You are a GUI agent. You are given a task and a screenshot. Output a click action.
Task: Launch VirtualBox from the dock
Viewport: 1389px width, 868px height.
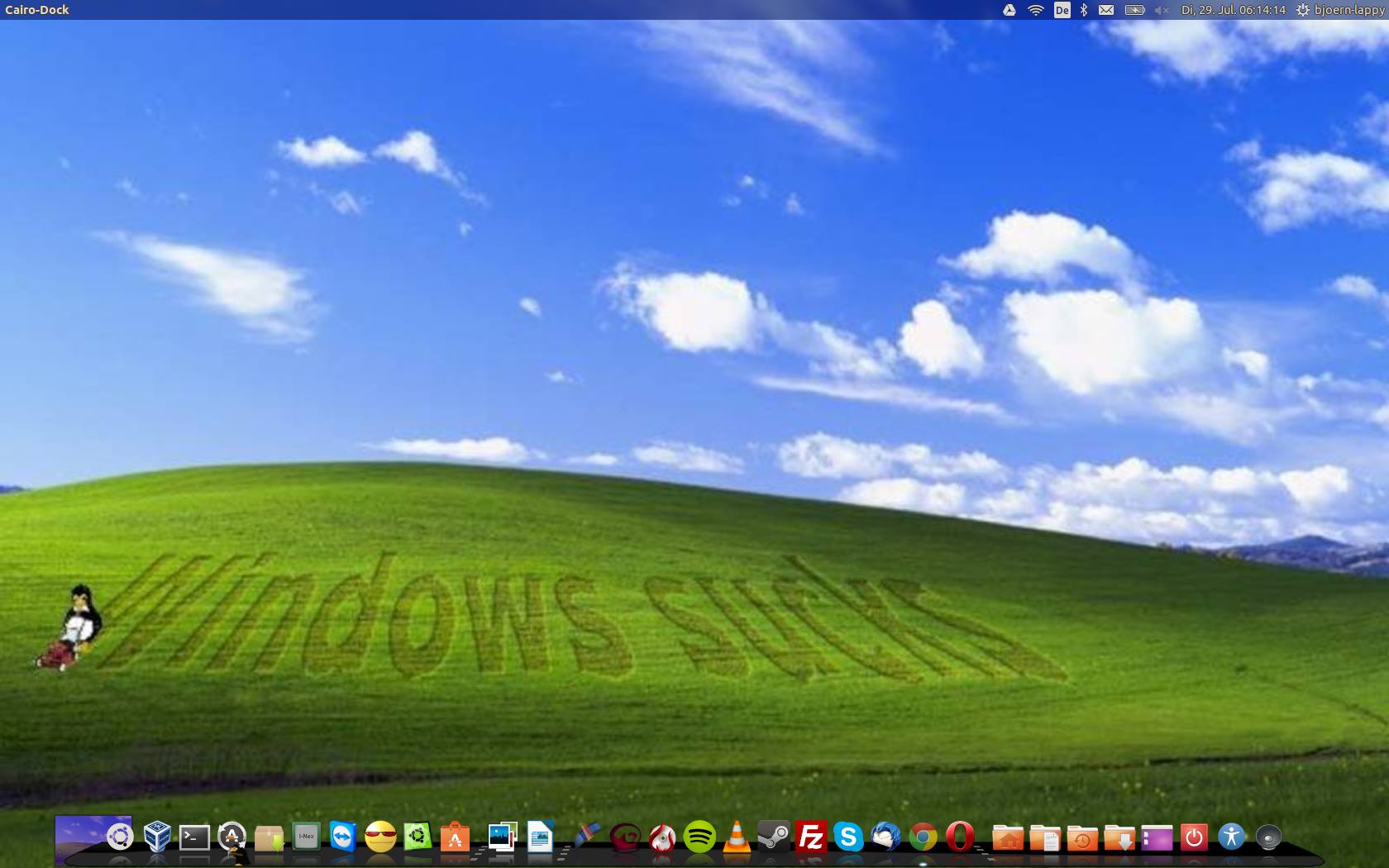[x=157, y=837]
